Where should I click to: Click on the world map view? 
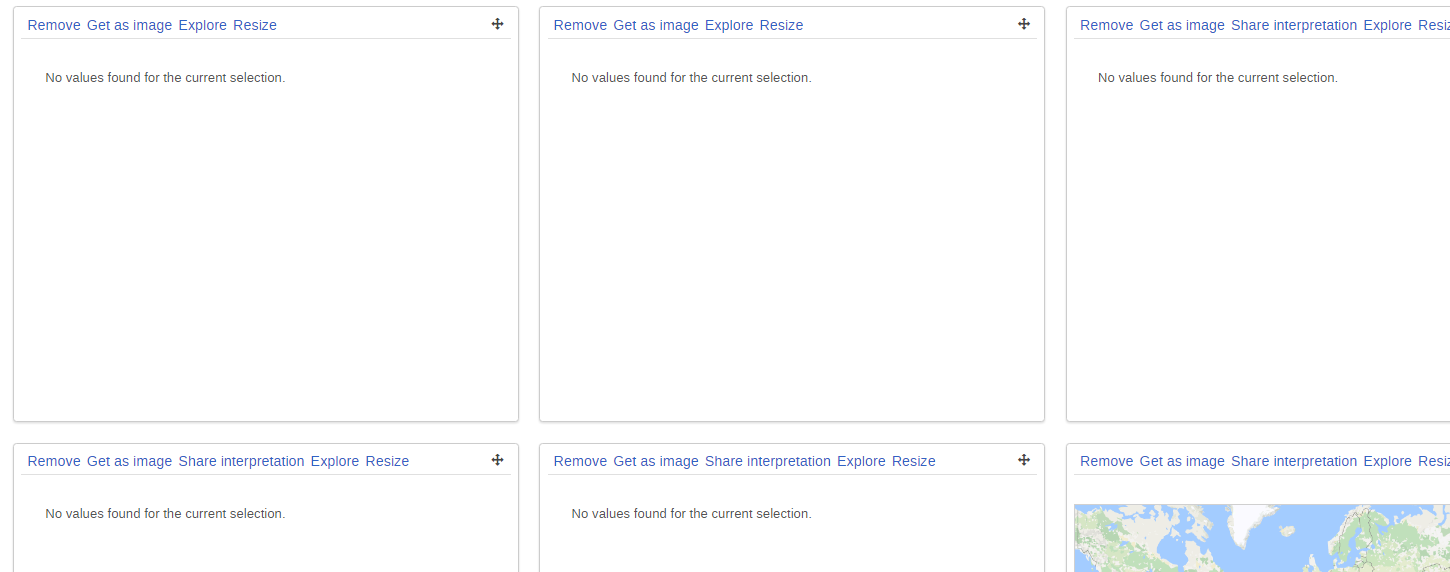pyautogui.click(x=1260, y=540)
